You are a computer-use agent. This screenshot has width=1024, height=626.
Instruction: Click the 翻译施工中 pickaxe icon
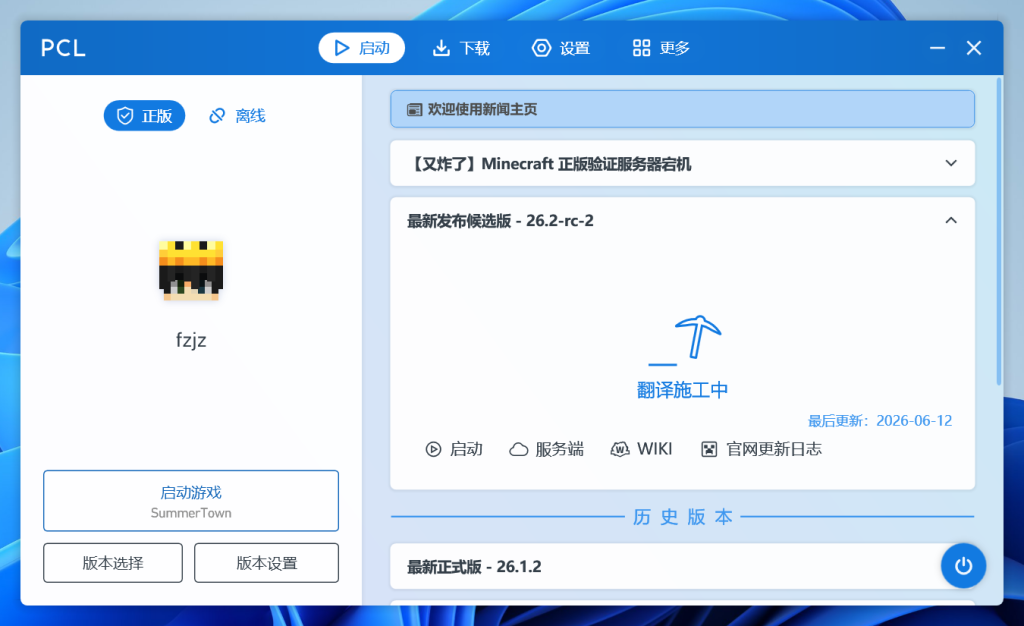(x=684, y=339)
